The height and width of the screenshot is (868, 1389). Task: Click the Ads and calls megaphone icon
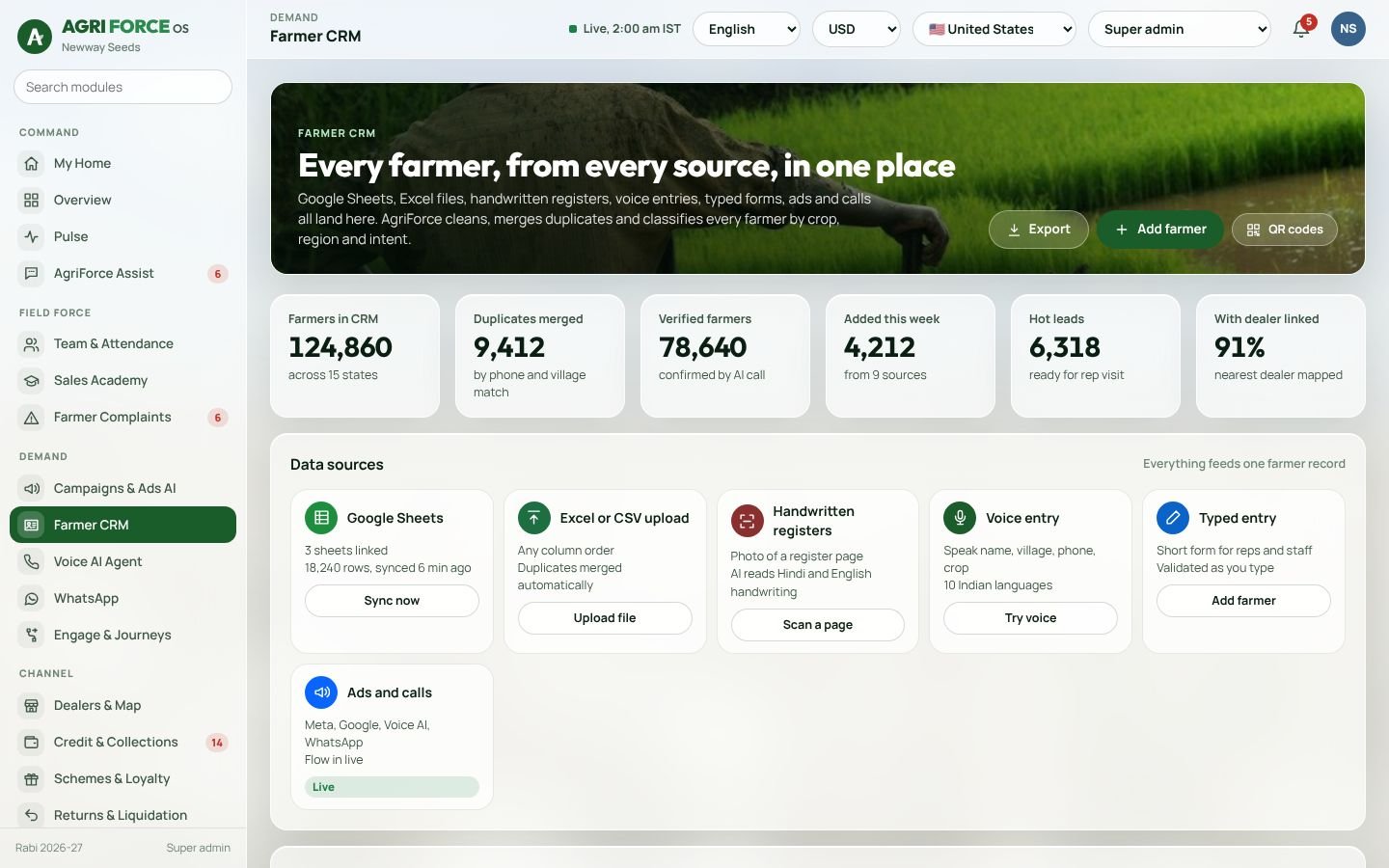tap(321, 692)
